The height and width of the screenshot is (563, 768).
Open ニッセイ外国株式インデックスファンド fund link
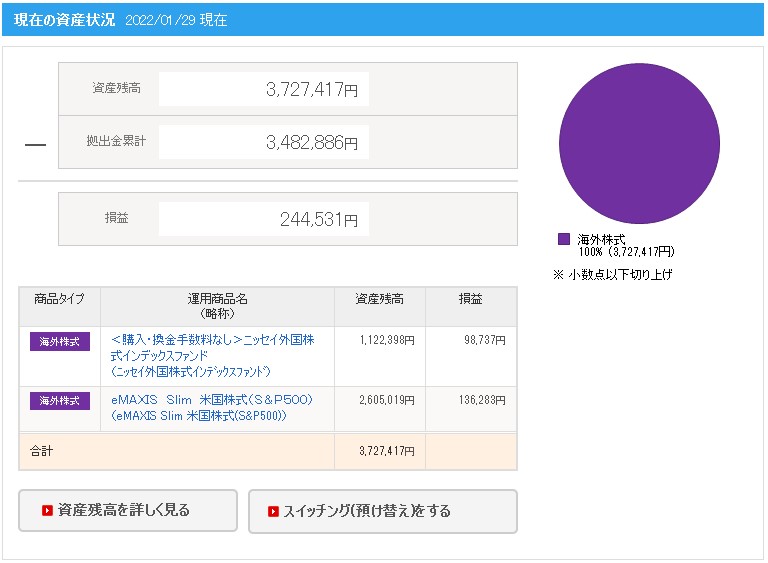[213, 356]
